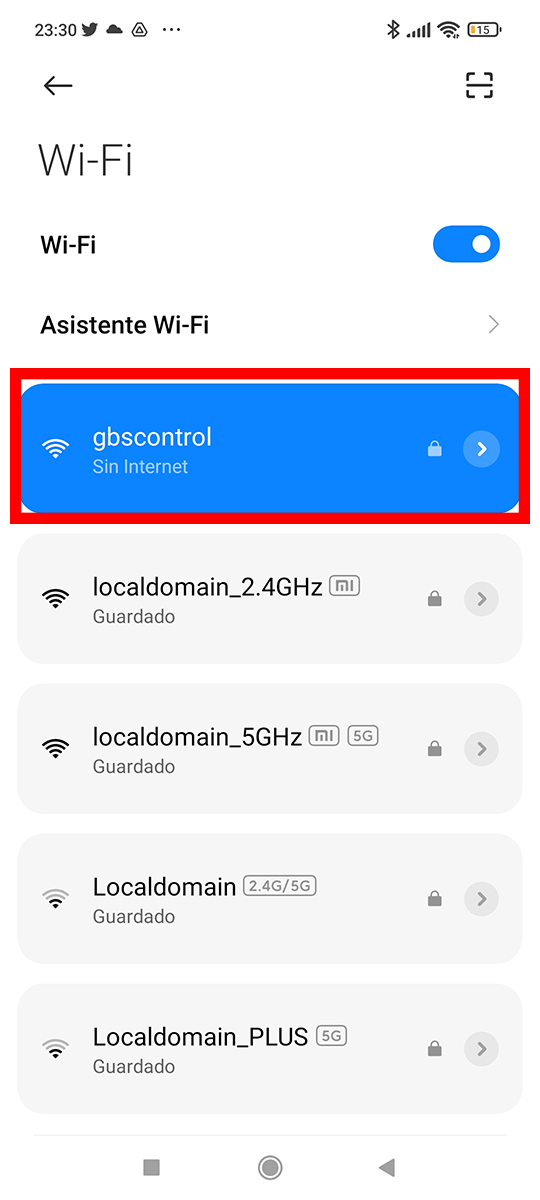The height and width of the screenshot is (1200, 540).
Task: Tap the recent apps square button
Action: coord(152,1167)
